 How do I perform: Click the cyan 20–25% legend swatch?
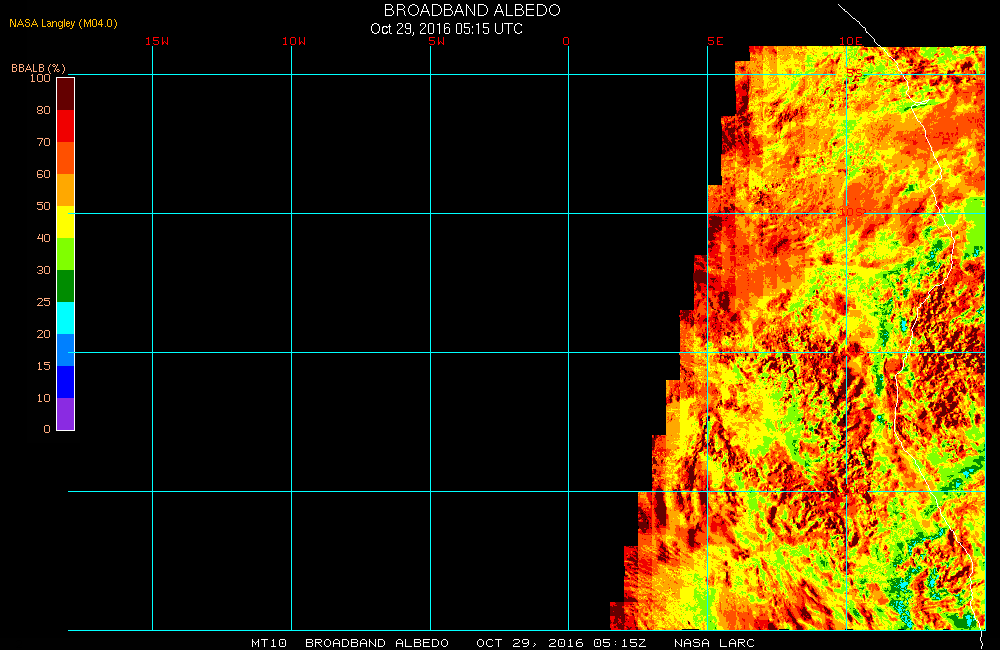point(65,318)
